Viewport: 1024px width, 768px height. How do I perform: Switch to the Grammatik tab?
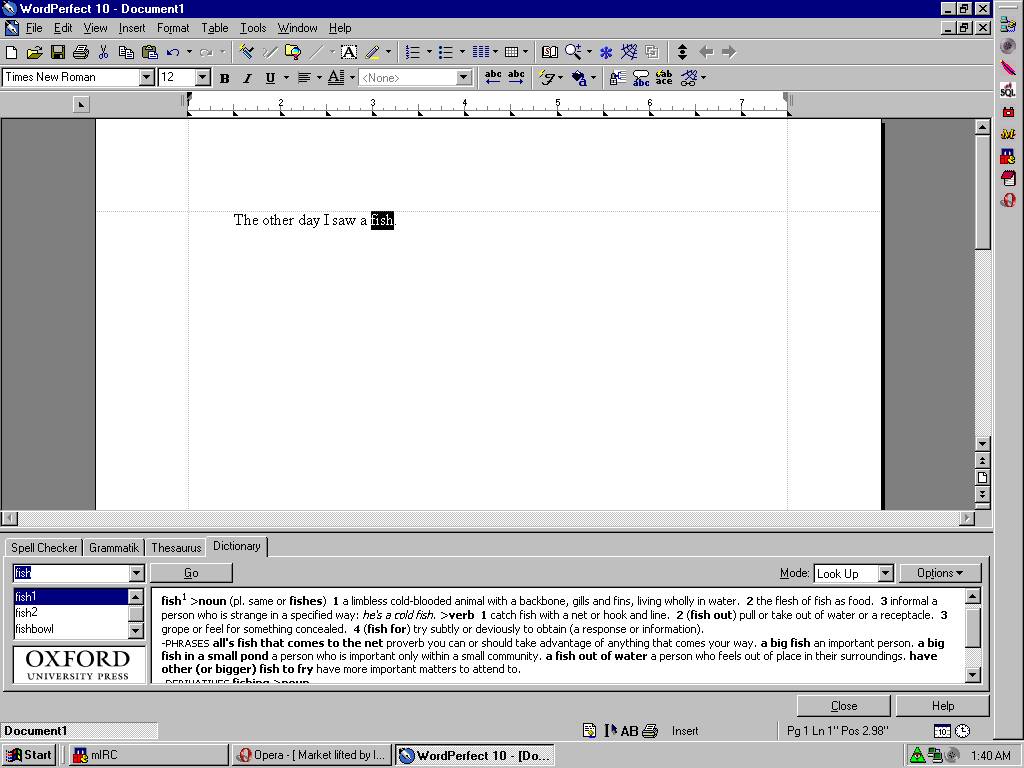[114, 548]
